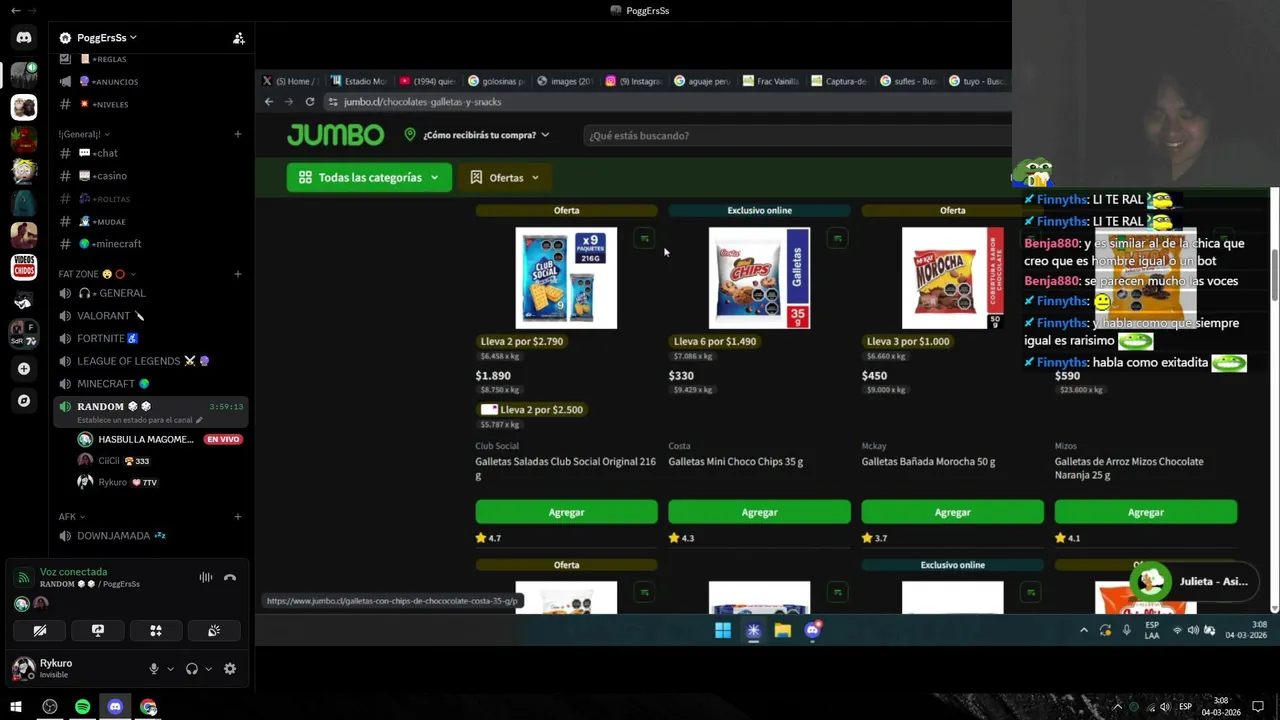The height and width of the screenshot is (720, 1280).
Task: Switch to the golosinas browser tab
Action: [x=496, y=81]
